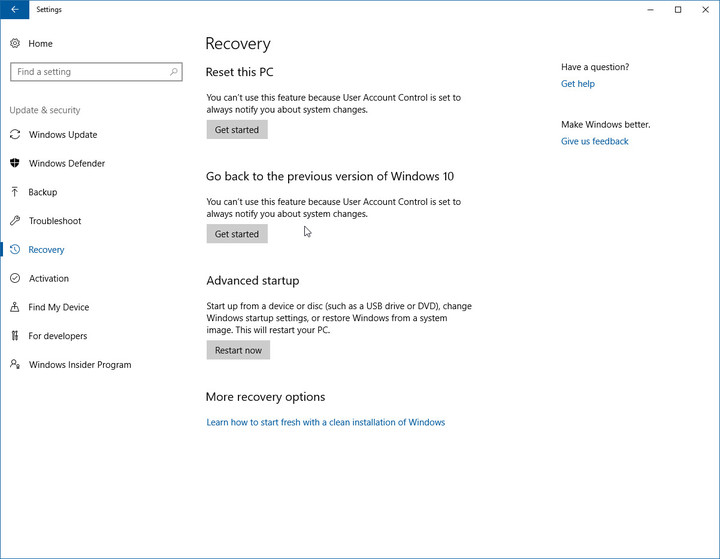720x559 pixels.
Task: Click the Backup upward arrow icon
Action: pyautogui.click(x=15, y=192)
